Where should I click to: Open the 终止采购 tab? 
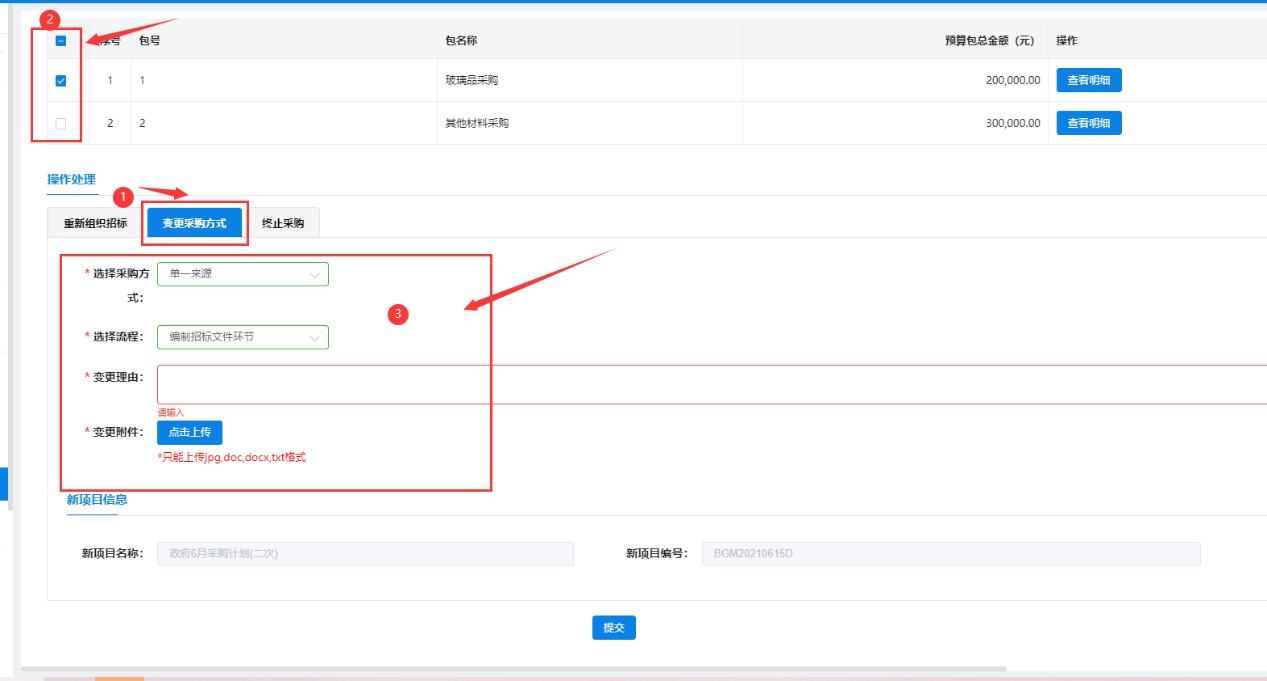pos(282,223)
